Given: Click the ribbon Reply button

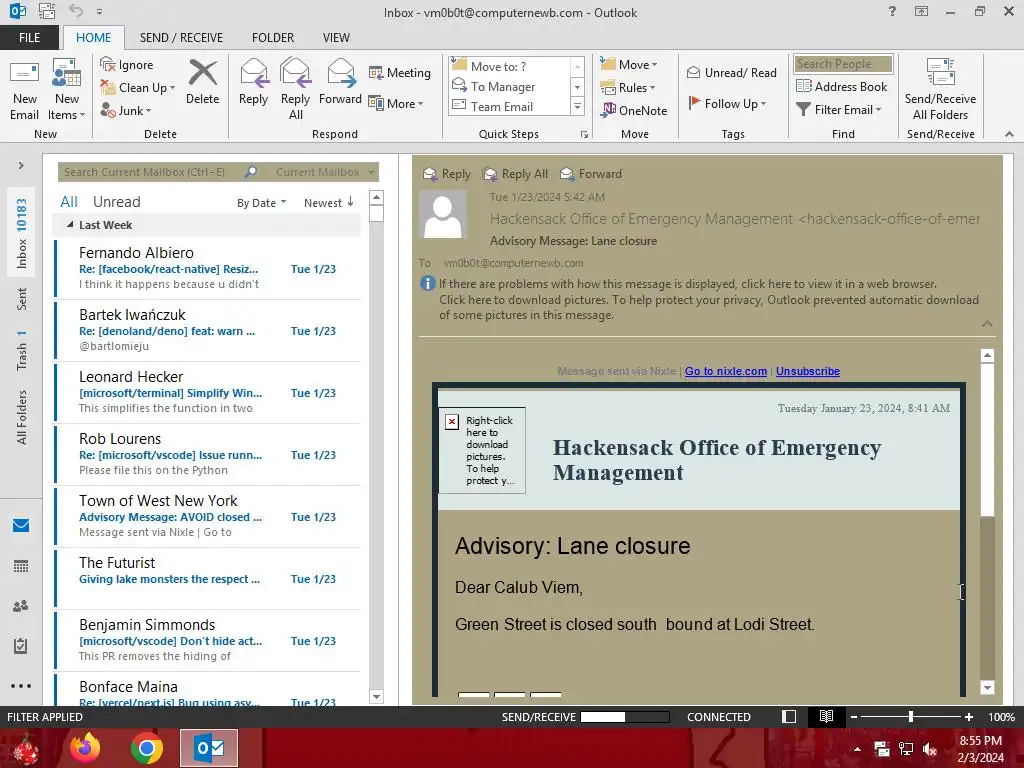Looking at the screenshot, I should tap(253, 82).
